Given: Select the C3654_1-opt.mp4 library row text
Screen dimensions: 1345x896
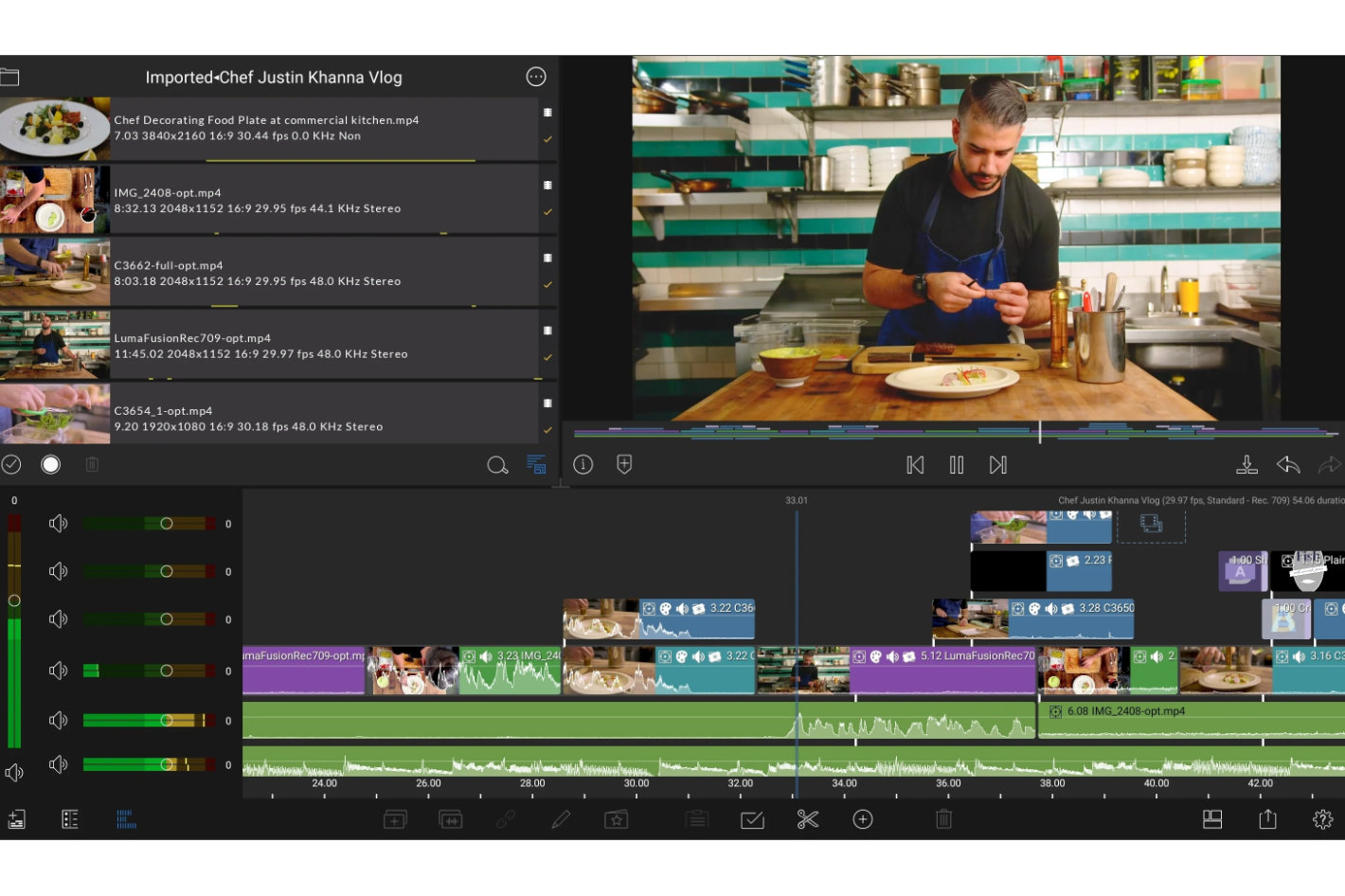Looking at the screenshot, I should [248, 419].
